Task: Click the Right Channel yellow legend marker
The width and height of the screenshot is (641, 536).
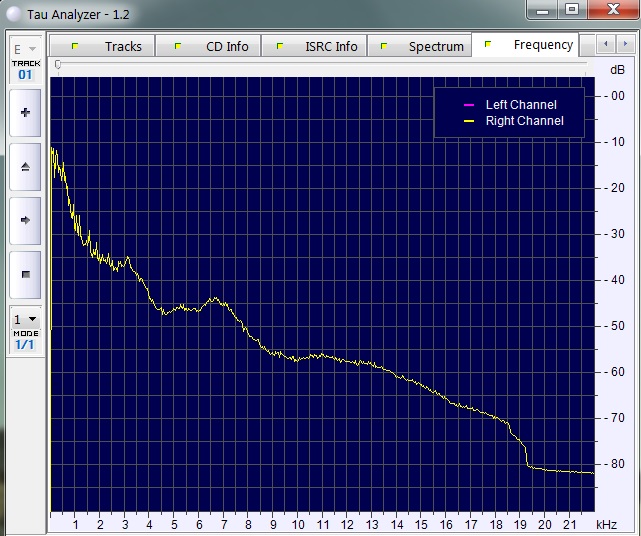Action: pyautogui.click(x=468, y=121)
